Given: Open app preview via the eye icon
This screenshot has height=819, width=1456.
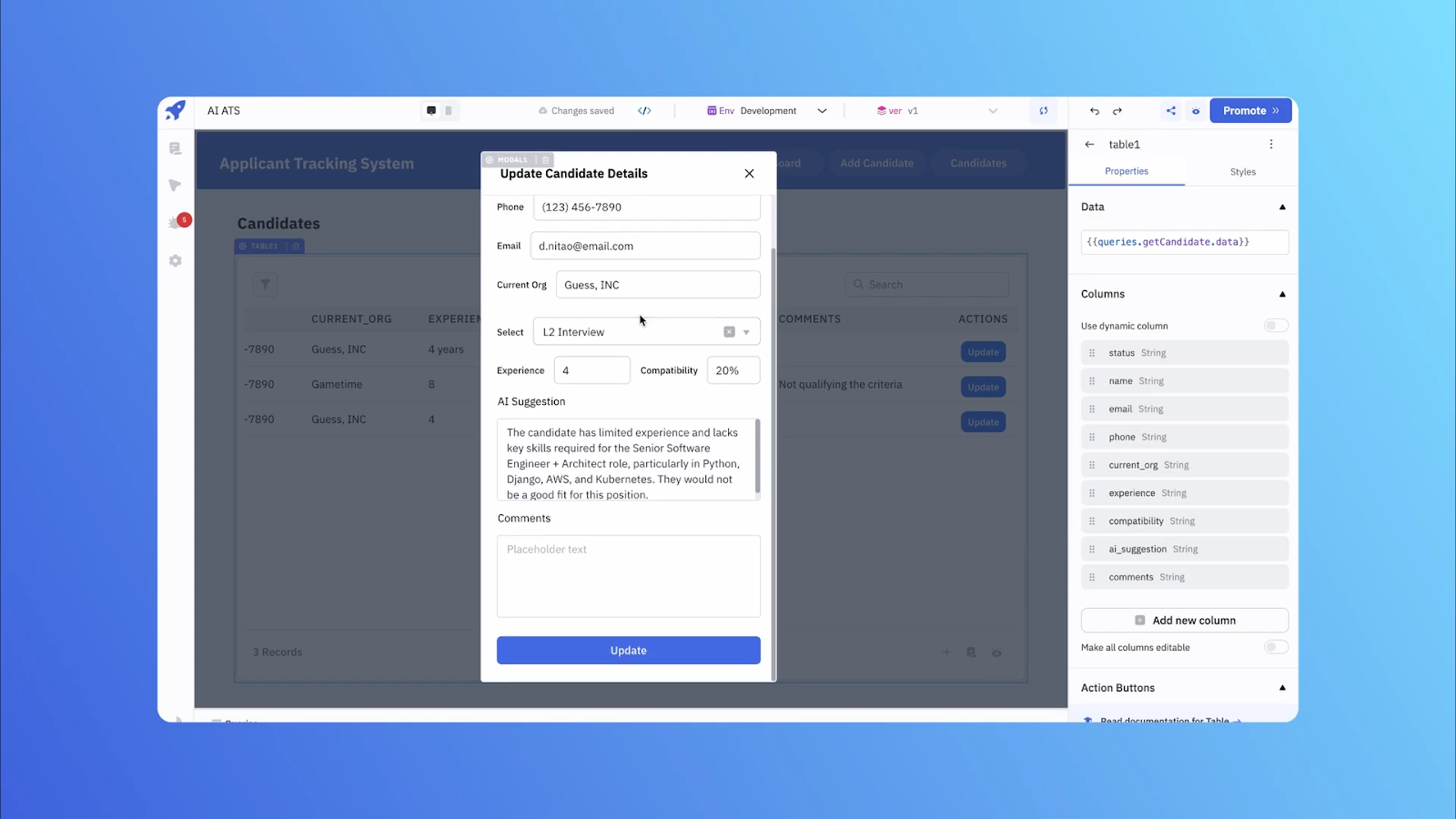Looking at the screenshot, I should [x=1196, y=111].
